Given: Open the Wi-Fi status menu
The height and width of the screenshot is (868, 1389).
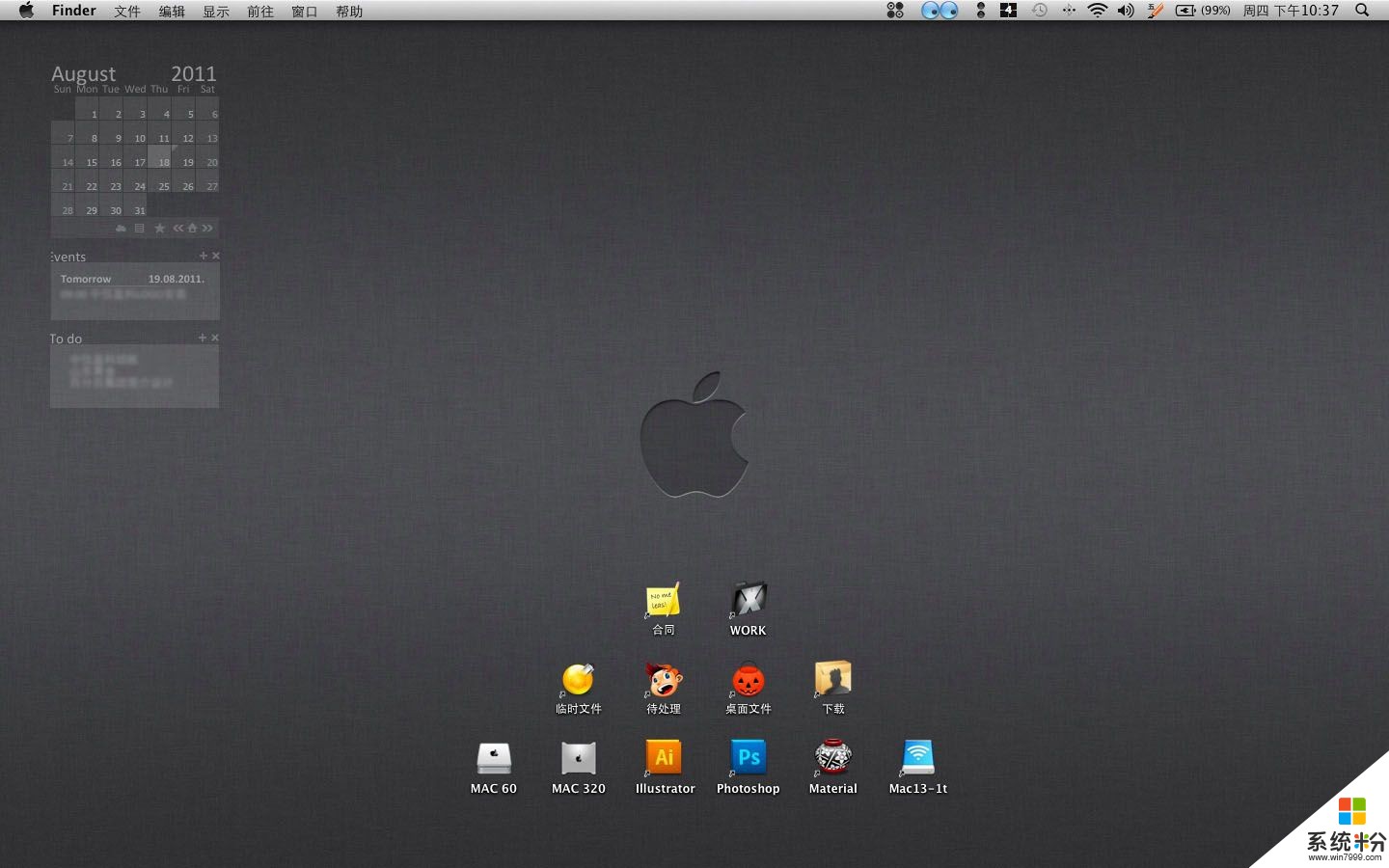Looking at the screenshot, I should click(1097, 11).
